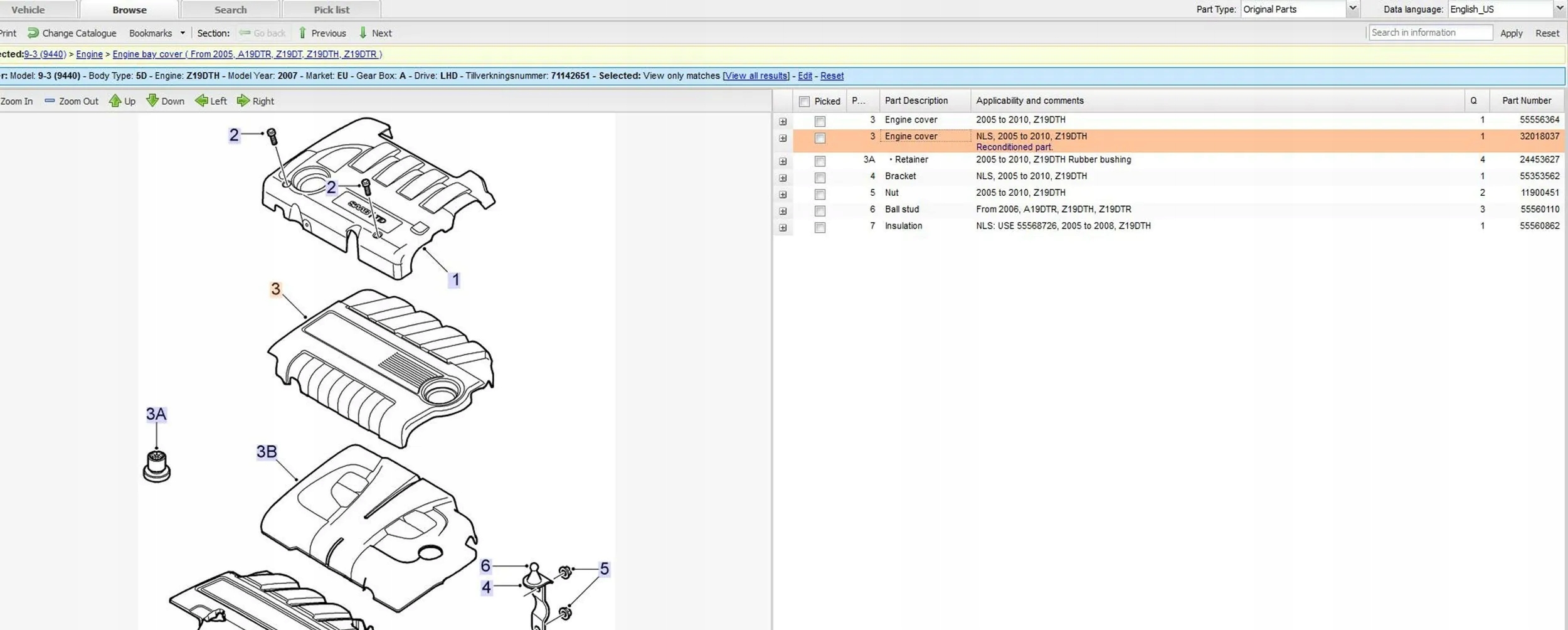Open the View all results link
Image resolution: width=1568 pixels, height=630 pixels.
(x=756, y=76)
